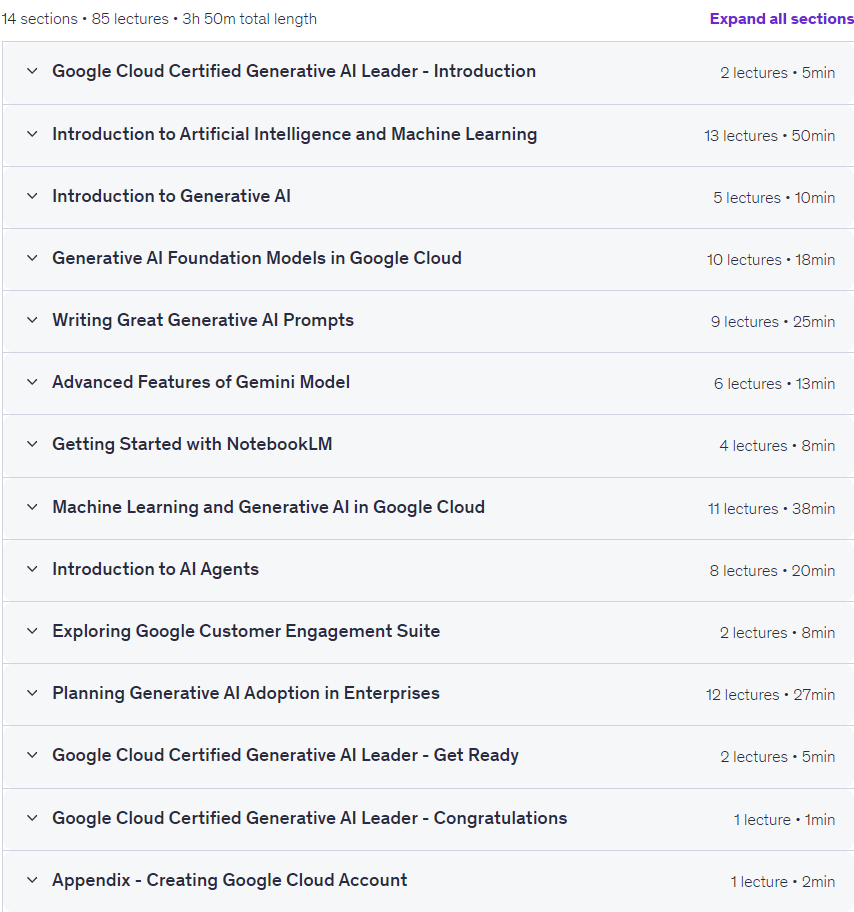Click the 10 lectures • 18min label
854x912 pixels.
tap(771, 259)
